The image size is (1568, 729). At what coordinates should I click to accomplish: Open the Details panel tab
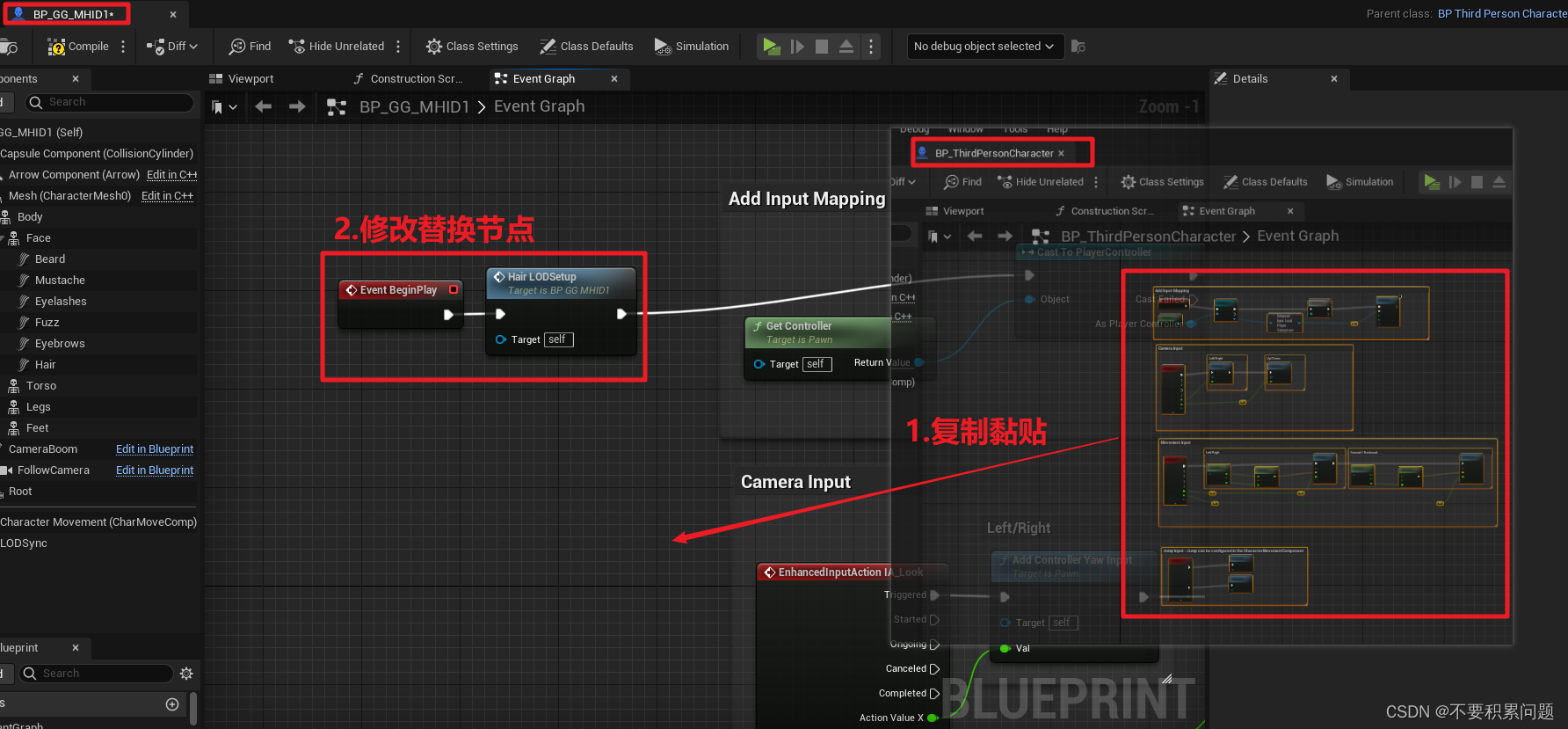[1250, 79]
